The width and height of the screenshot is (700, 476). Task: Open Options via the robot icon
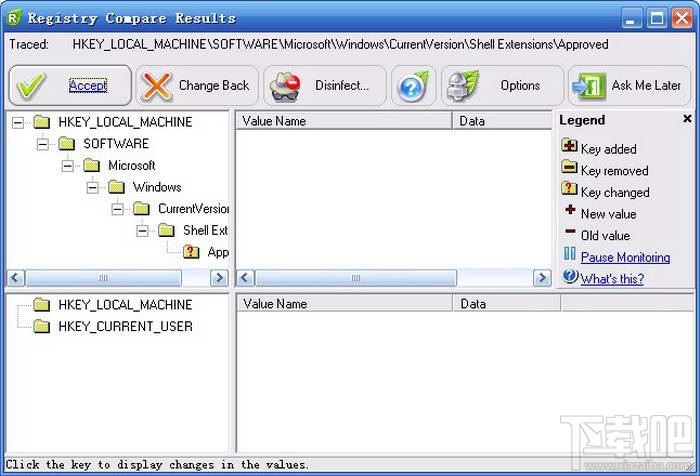coord(464,86)
